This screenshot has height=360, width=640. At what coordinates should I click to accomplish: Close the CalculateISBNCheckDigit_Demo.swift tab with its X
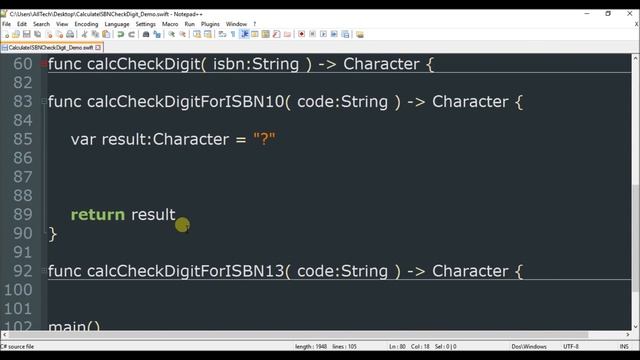pos(98,48)
